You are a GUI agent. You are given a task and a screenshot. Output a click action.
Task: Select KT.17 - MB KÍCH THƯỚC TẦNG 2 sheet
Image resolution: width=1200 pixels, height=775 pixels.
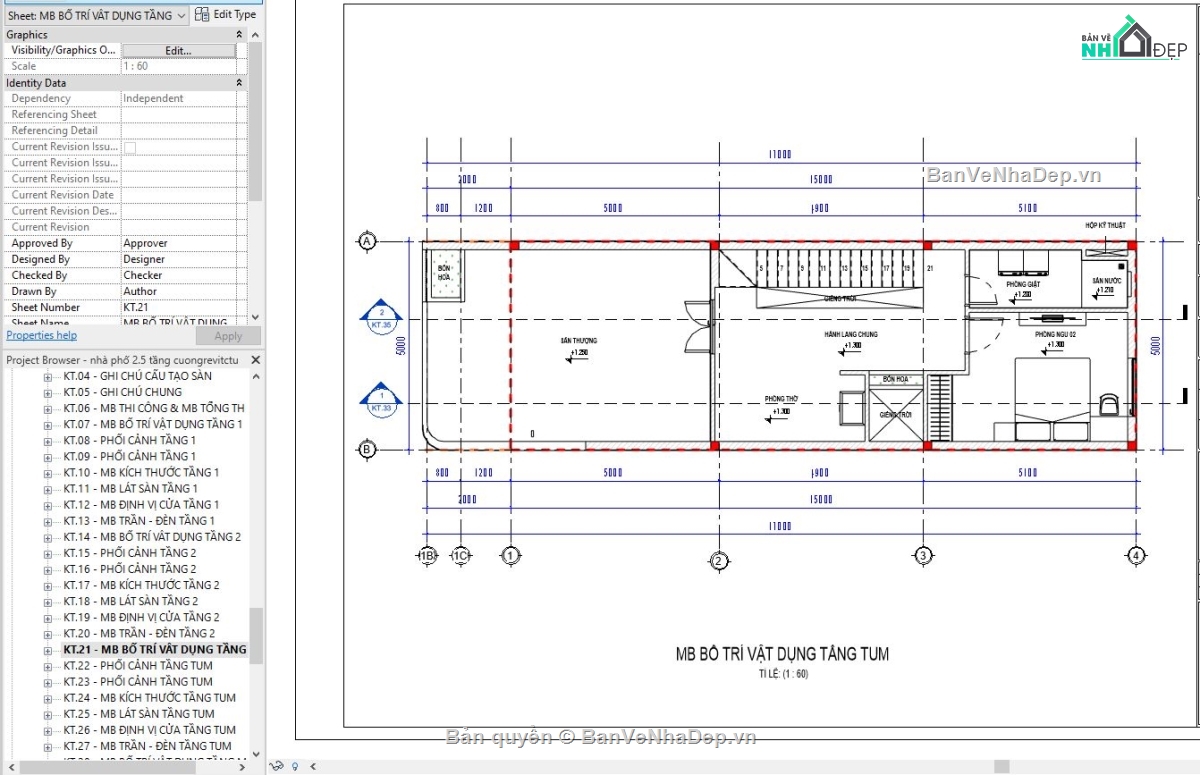(x=141, y=585)
